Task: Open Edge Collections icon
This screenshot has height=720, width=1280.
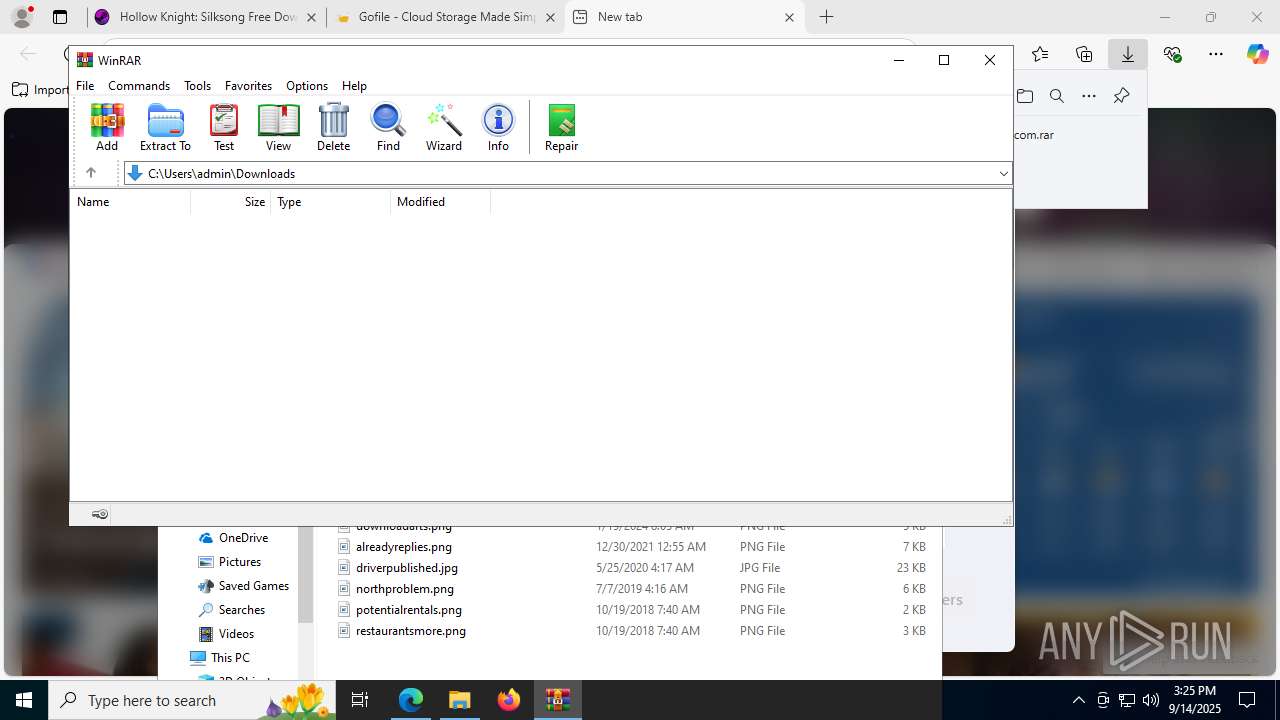Action: (1084, 54)
